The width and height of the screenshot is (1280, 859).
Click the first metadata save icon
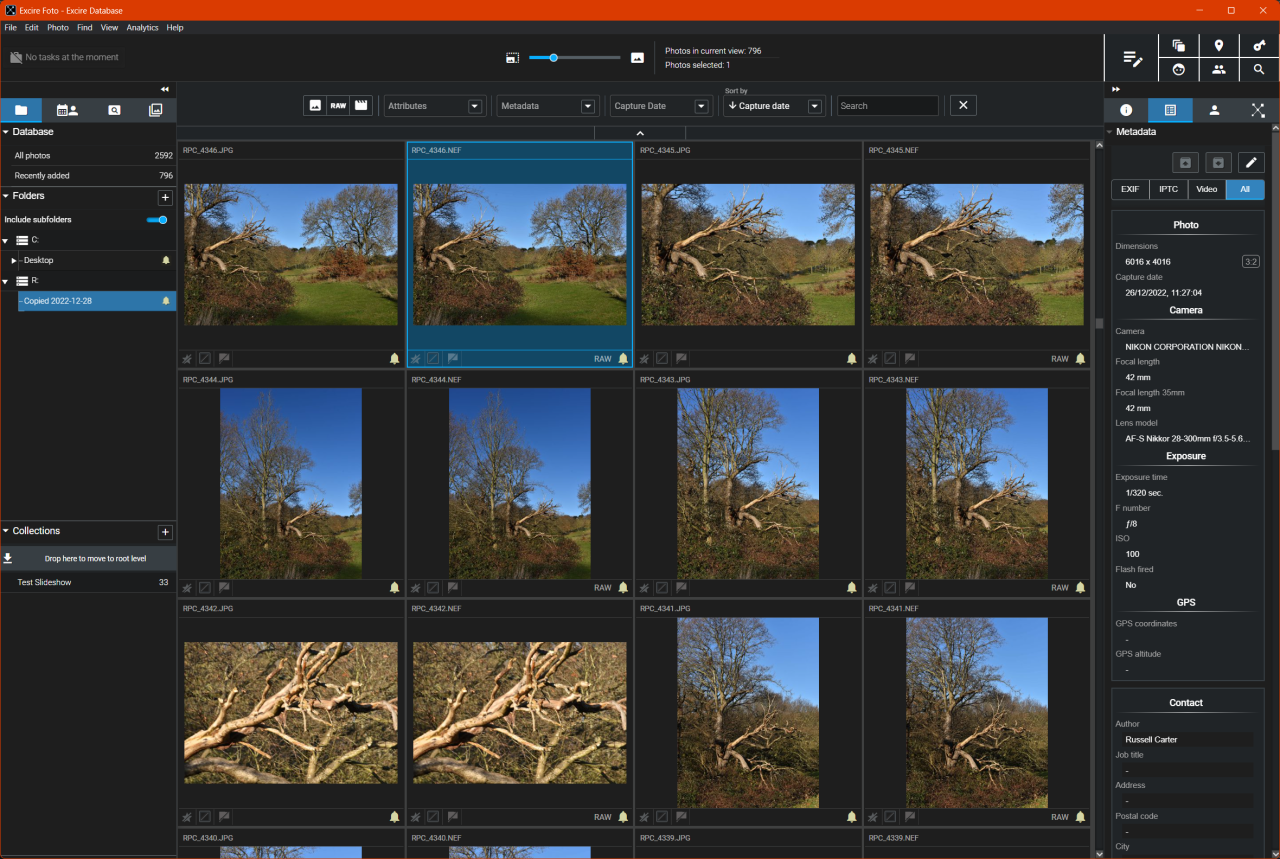click(1185, 162)
